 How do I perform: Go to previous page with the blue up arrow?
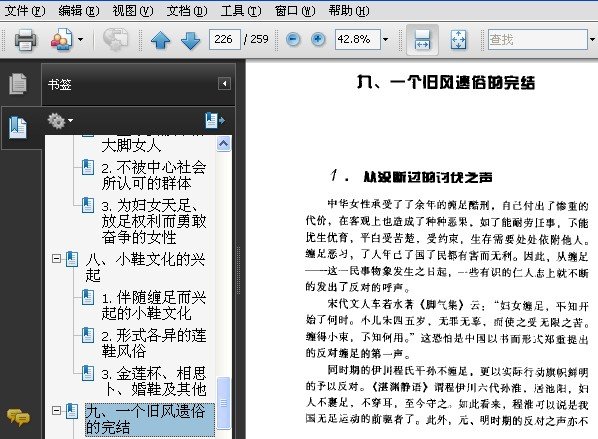click(x=161, y=40)
